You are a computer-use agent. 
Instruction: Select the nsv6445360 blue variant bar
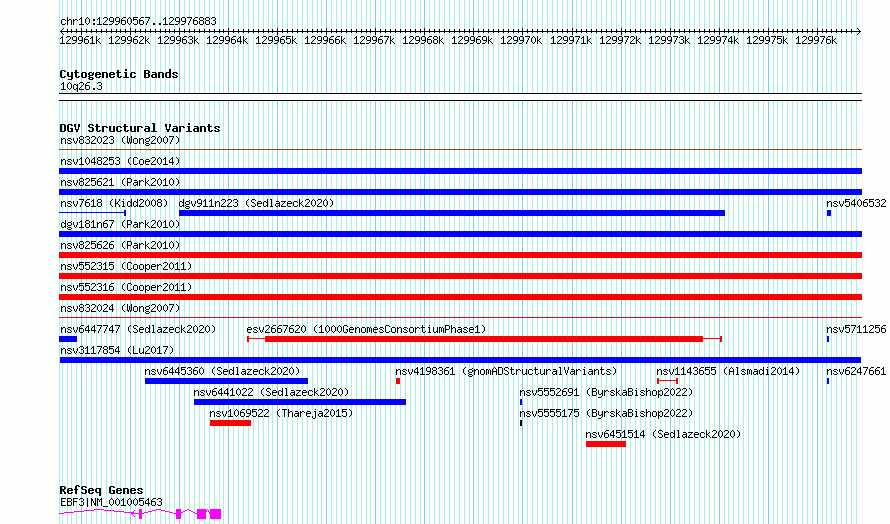226,381
